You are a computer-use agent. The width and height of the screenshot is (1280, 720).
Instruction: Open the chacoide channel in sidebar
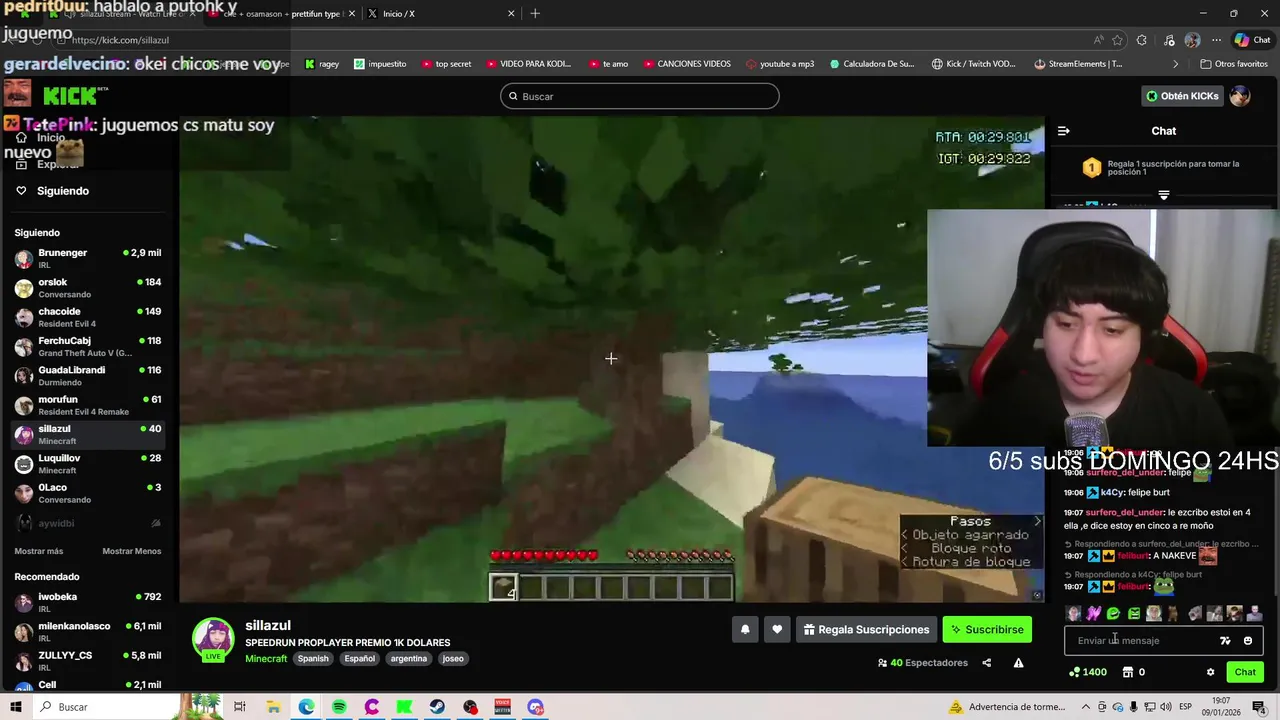[88, 317]
